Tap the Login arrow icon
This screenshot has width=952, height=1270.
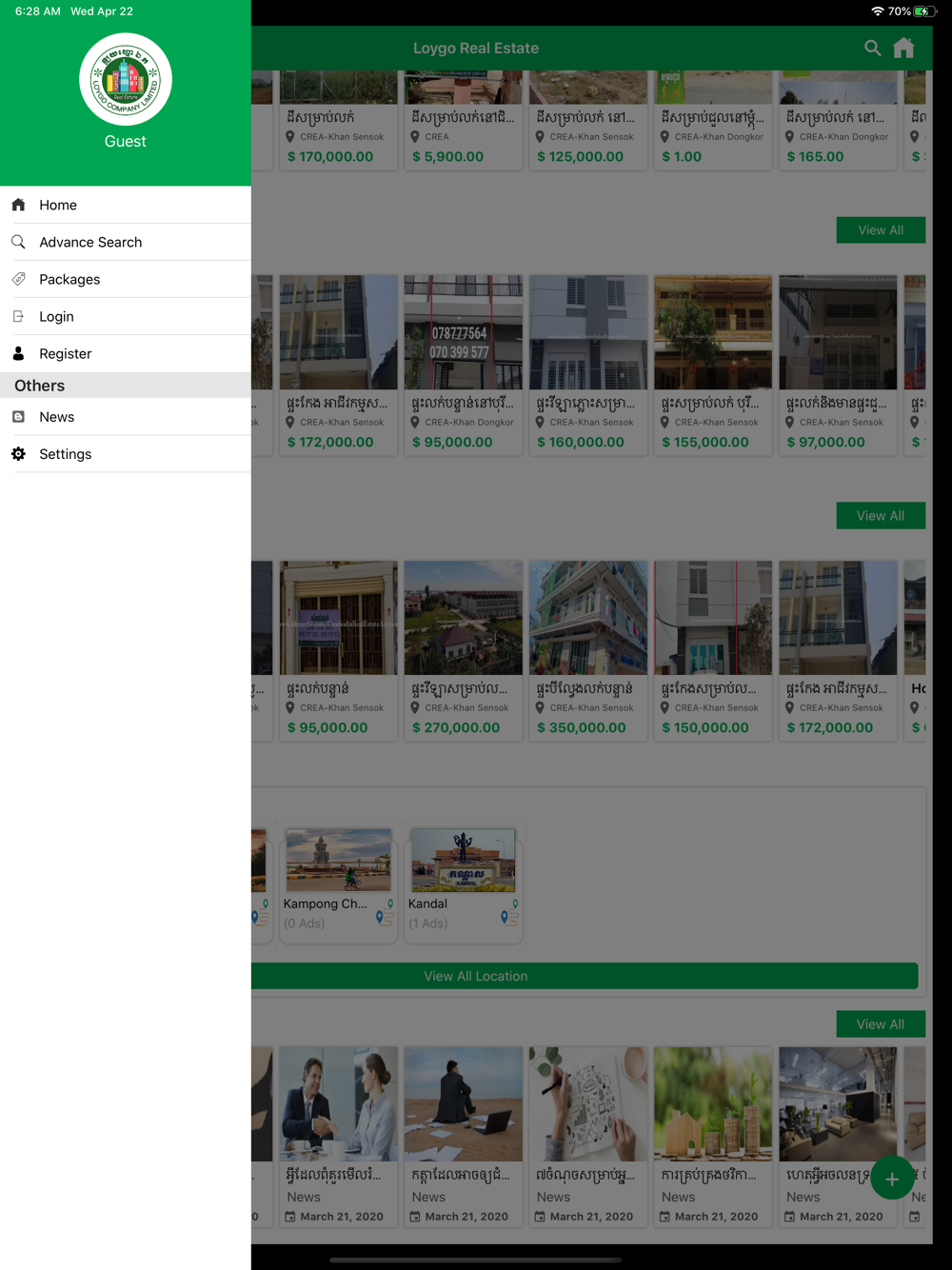[x=18, y=316]
